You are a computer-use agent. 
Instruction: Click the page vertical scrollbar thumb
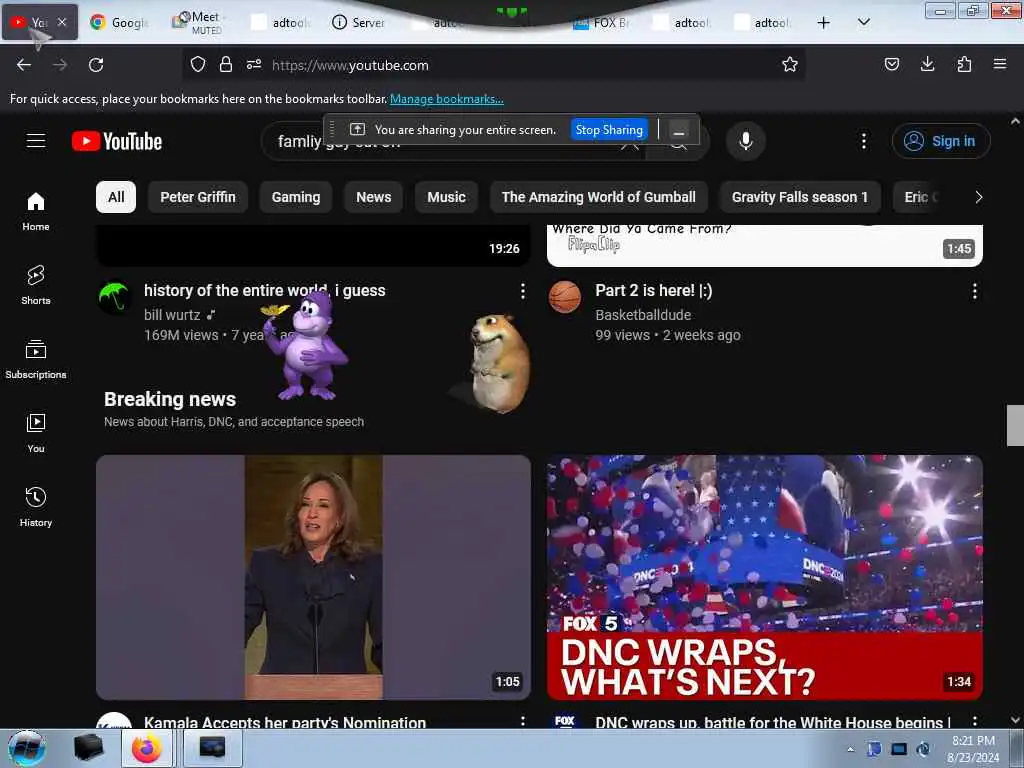(1016, 425)
